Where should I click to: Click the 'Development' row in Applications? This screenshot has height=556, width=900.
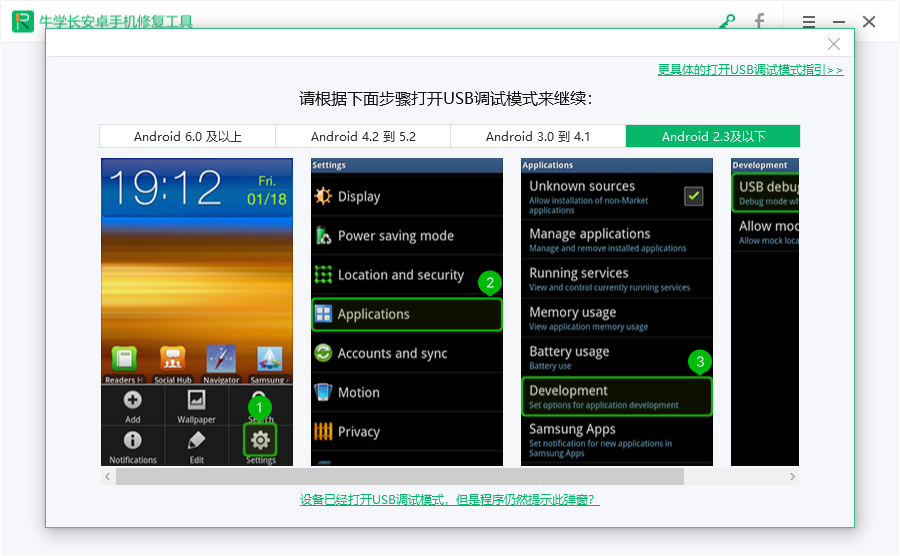point(617,396)
